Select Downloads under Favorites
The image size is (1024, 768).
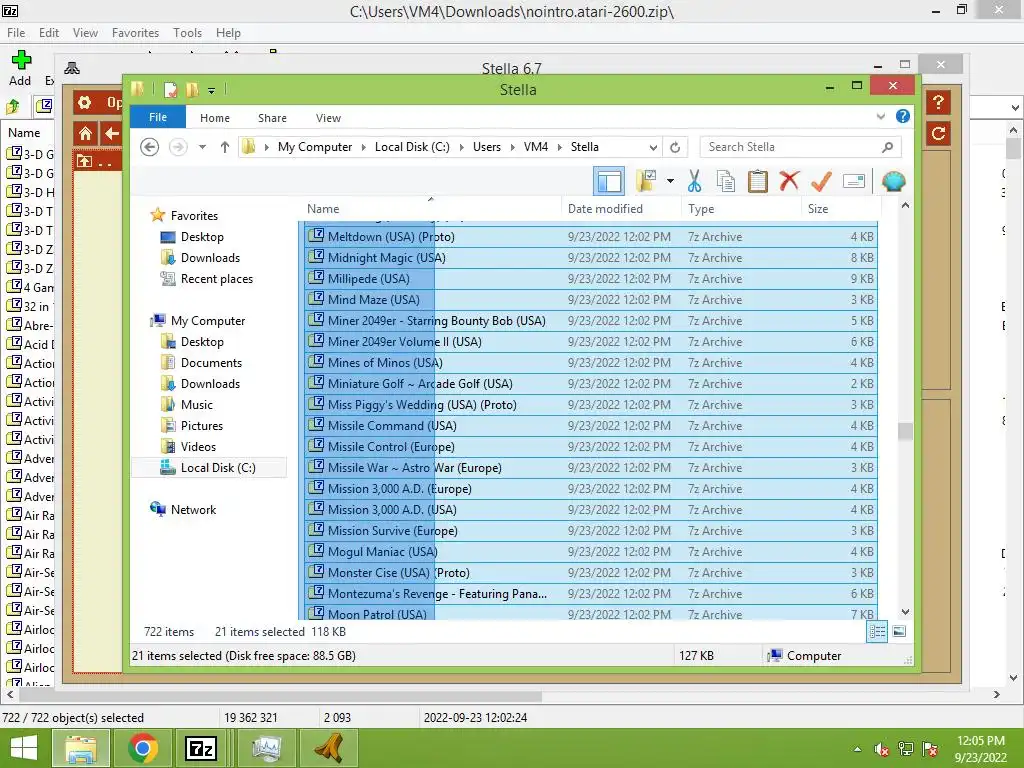(210, 258)
